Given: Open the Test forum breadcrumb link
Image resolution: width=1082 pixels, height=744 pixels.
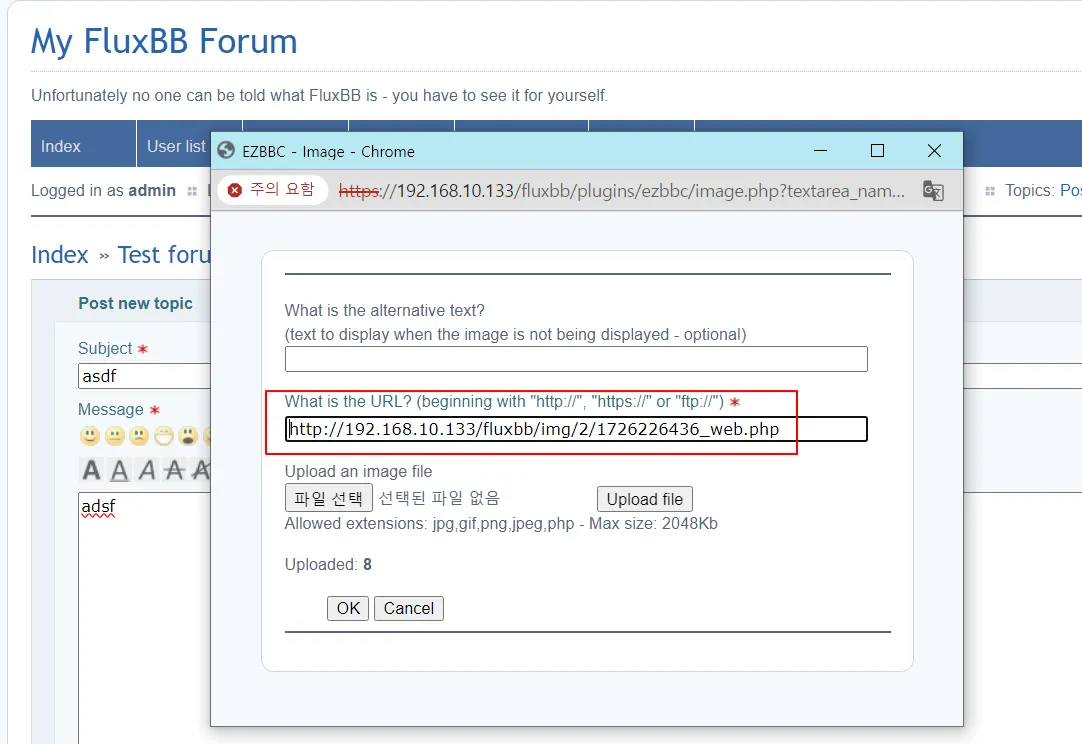Looking at the screenshot, I should [164, 255].
